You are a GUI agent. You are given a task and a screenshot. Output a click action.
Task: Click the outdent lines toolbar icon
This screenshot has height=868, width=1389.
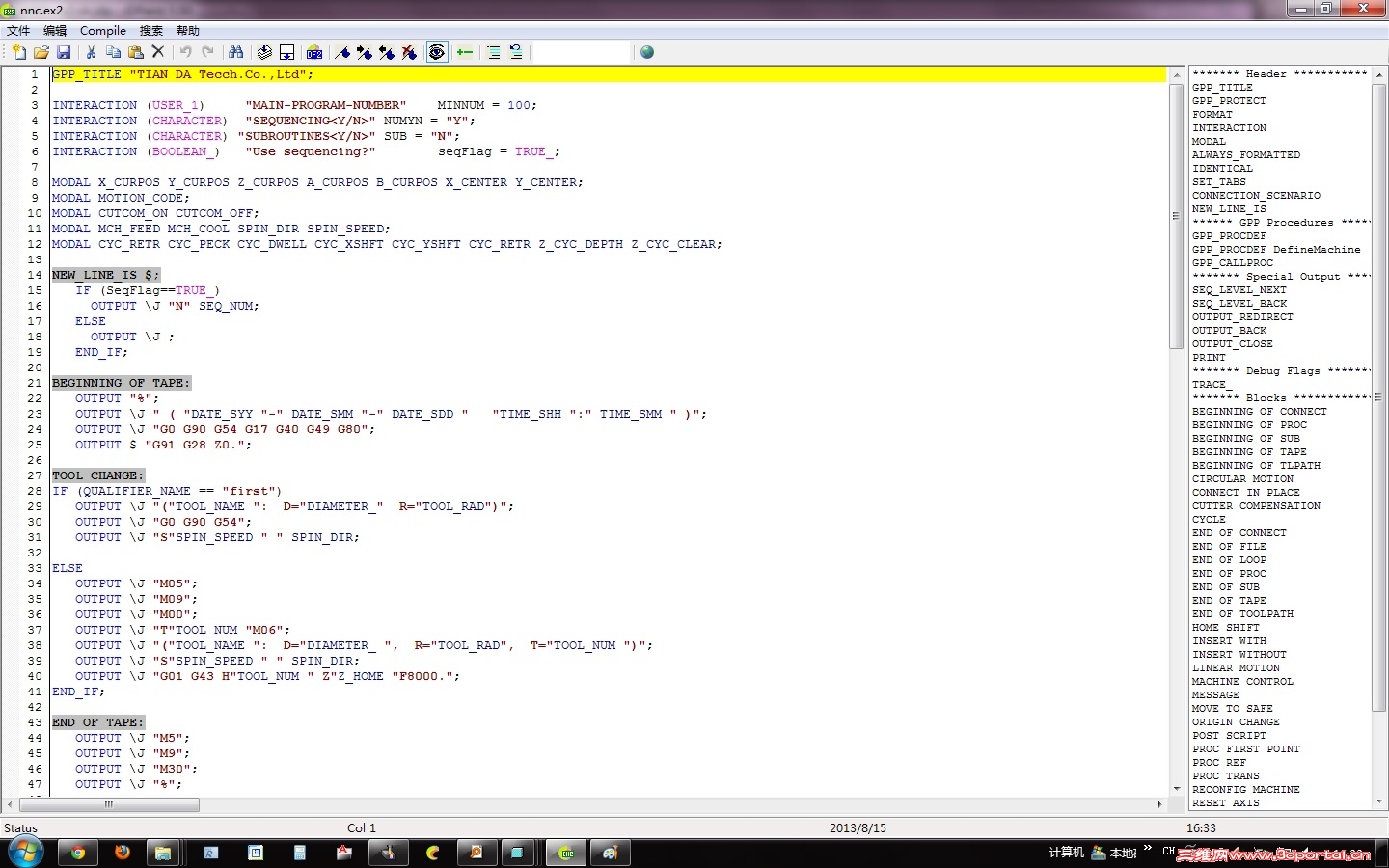click(x=516, y=52)
